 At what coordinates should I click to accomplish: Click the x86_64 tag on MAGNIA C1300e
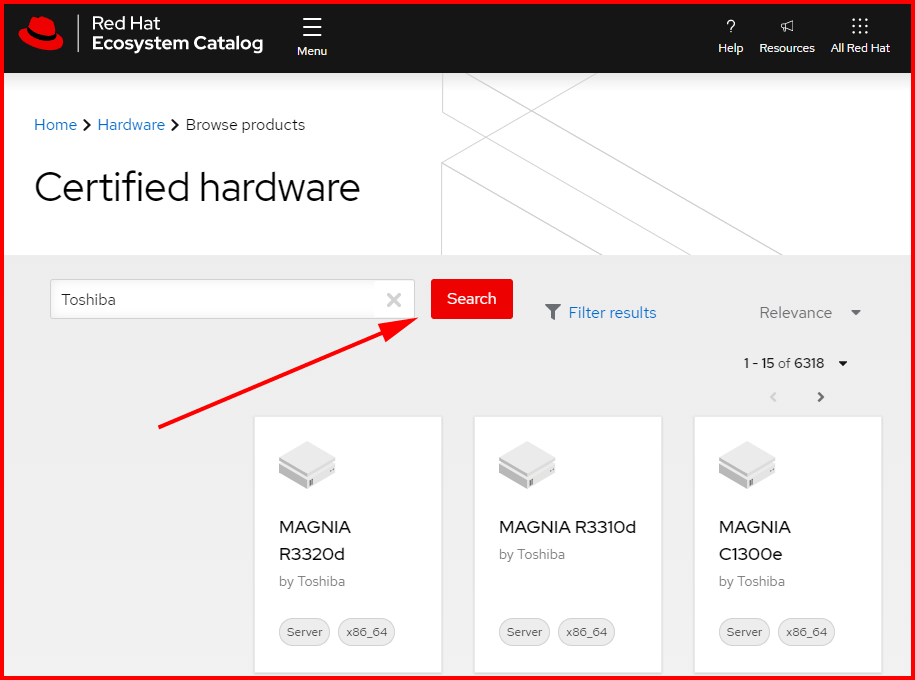tap(806, 632)
